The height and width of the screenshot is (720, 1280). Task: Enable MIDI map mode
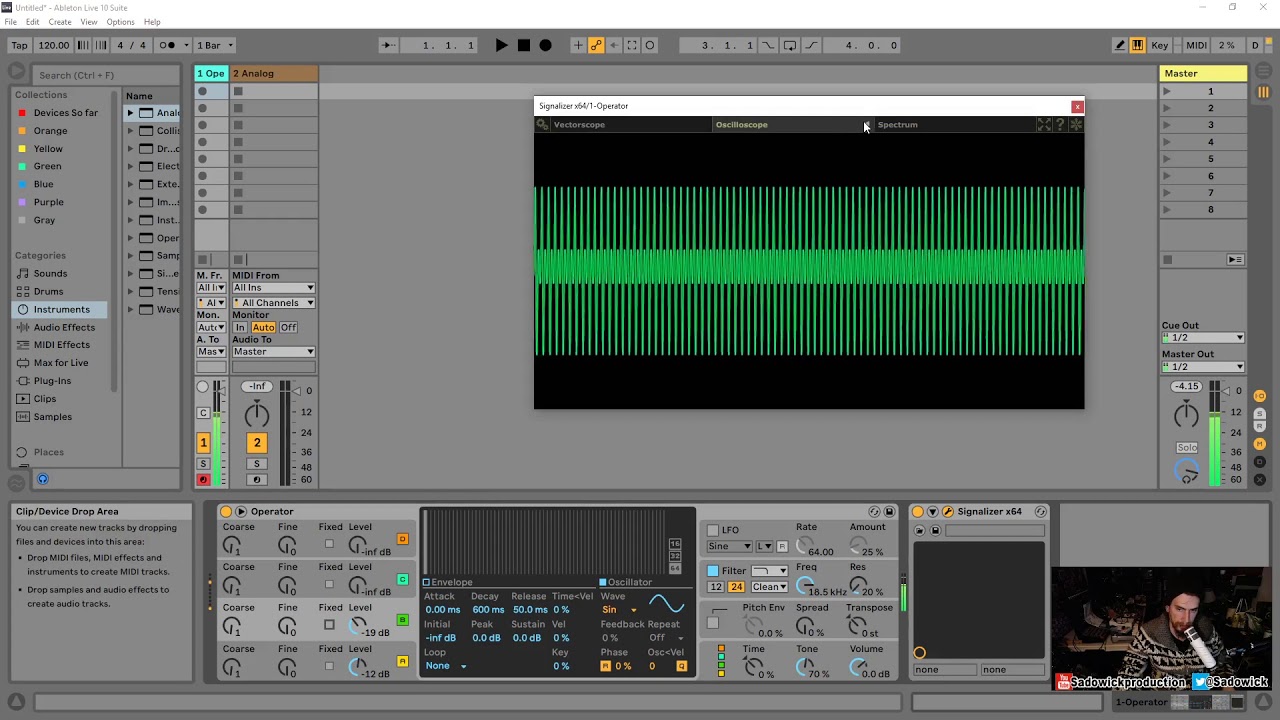pyautogui.click(x=1196, y=45)
